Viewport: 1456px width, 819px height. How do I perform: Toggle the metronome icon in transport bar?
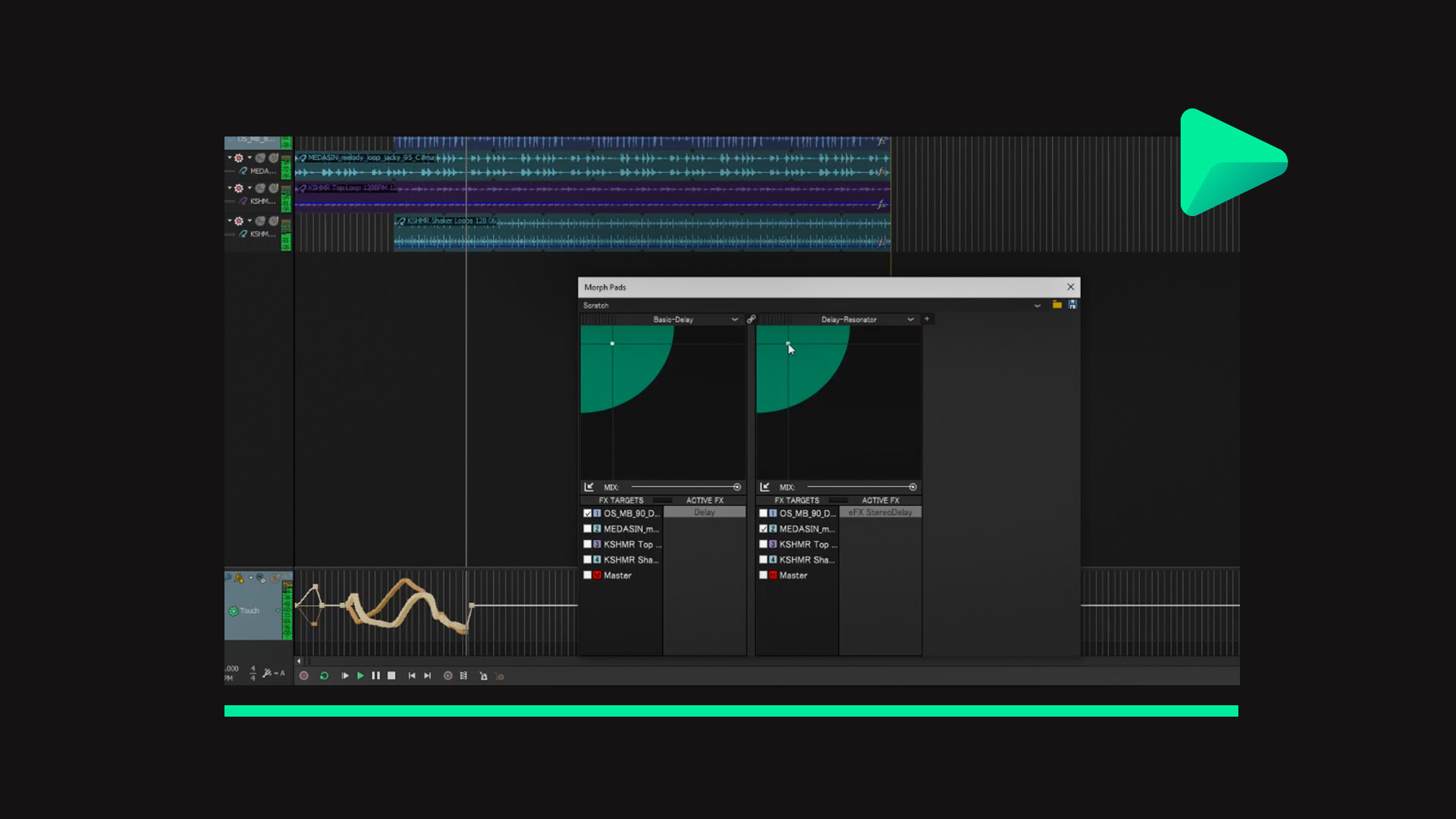[x=483, y=676]
